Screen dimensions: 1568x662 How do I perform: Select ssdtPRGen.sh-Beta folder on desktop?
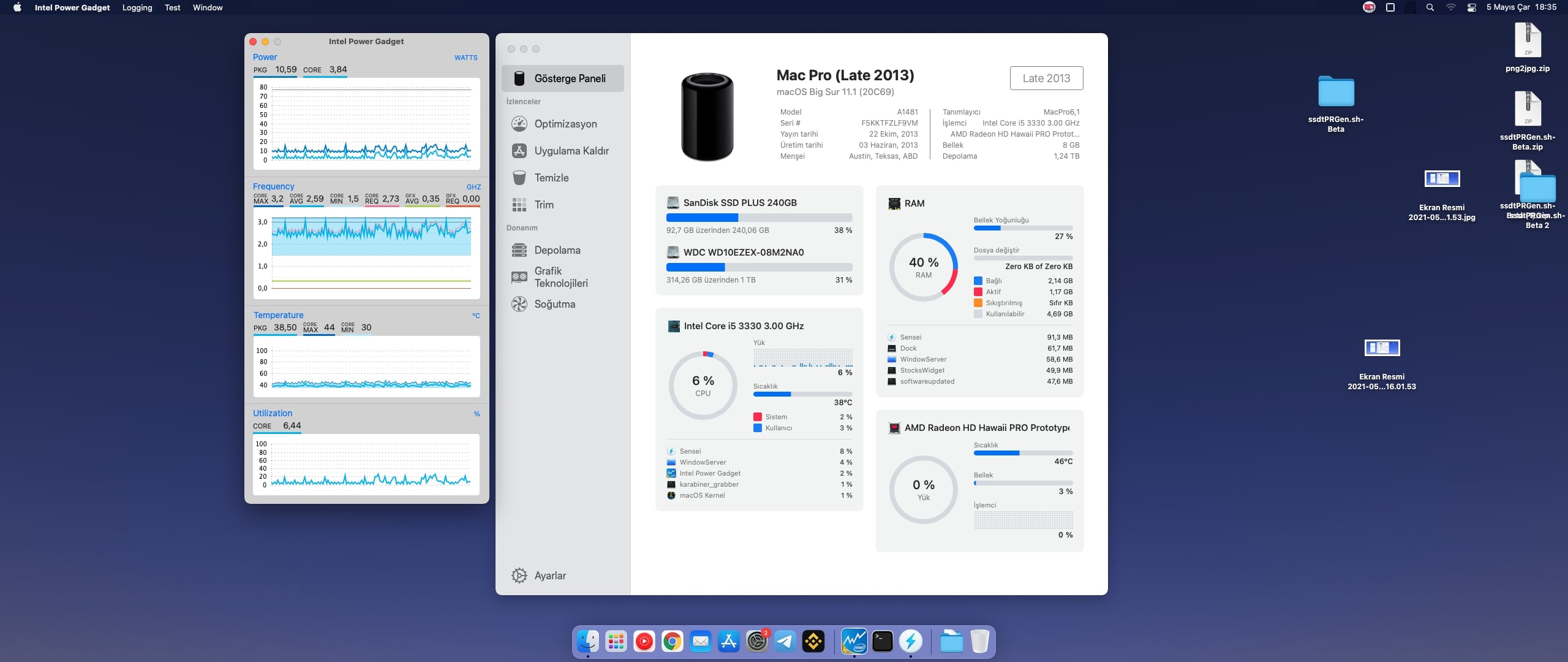tap(1336, 92)
